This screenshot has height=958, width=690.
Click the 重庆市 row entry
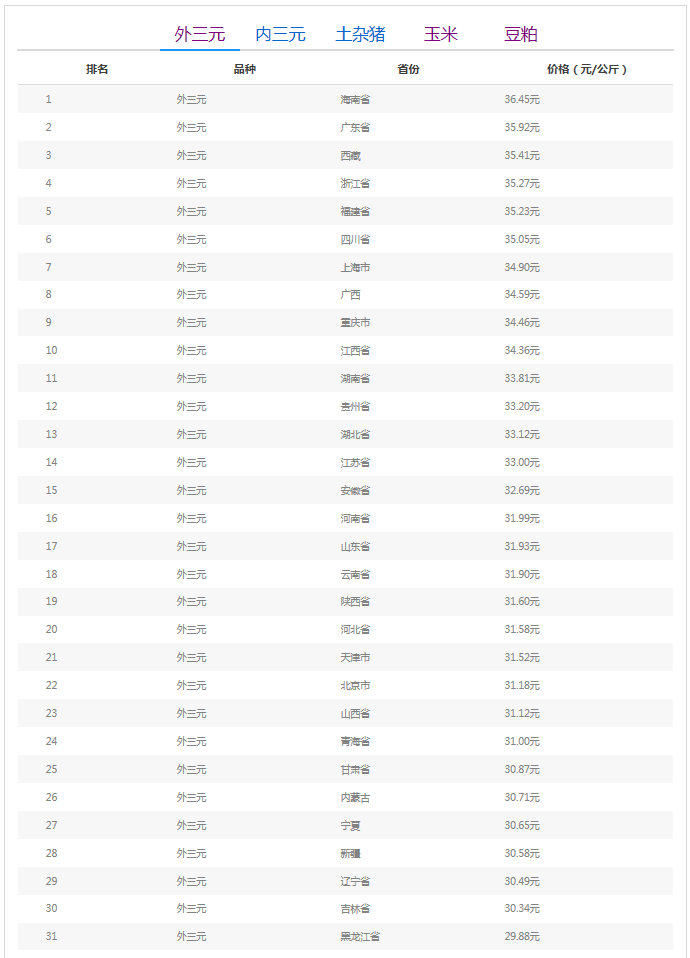355,323
